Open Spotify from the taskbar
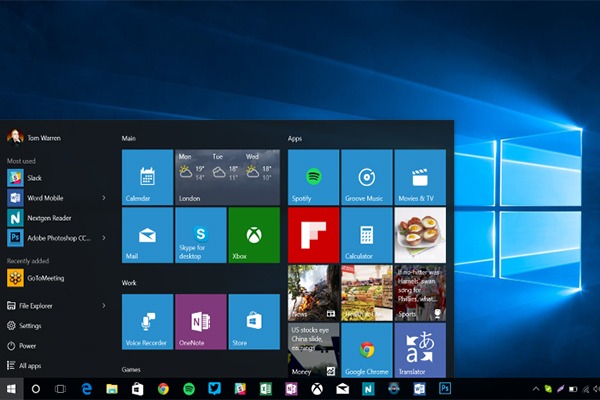The image size is (600, 400). pos(189,389)
